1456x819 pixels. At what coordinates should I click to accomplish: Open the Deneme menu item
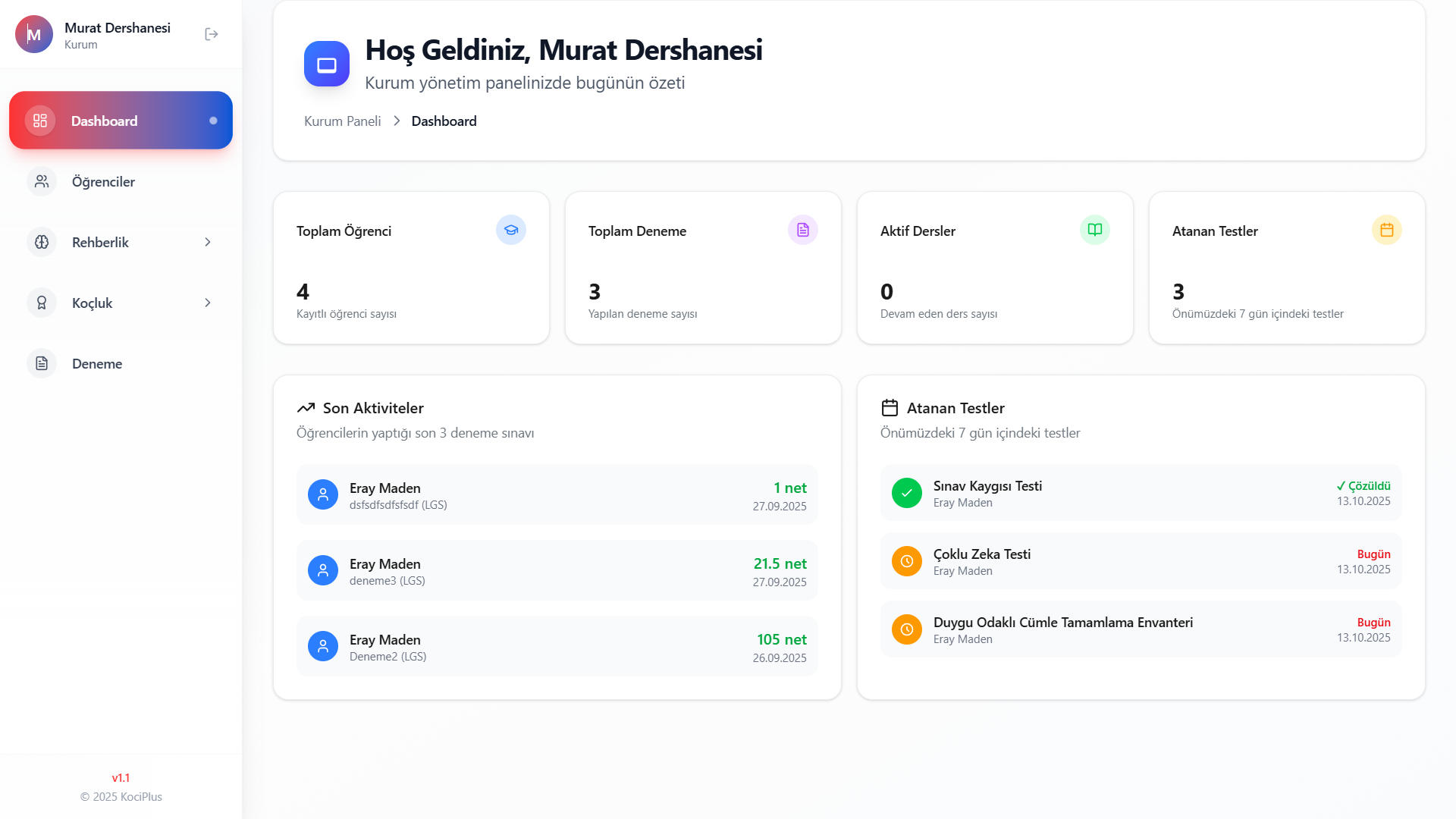[x=97, y=363]
